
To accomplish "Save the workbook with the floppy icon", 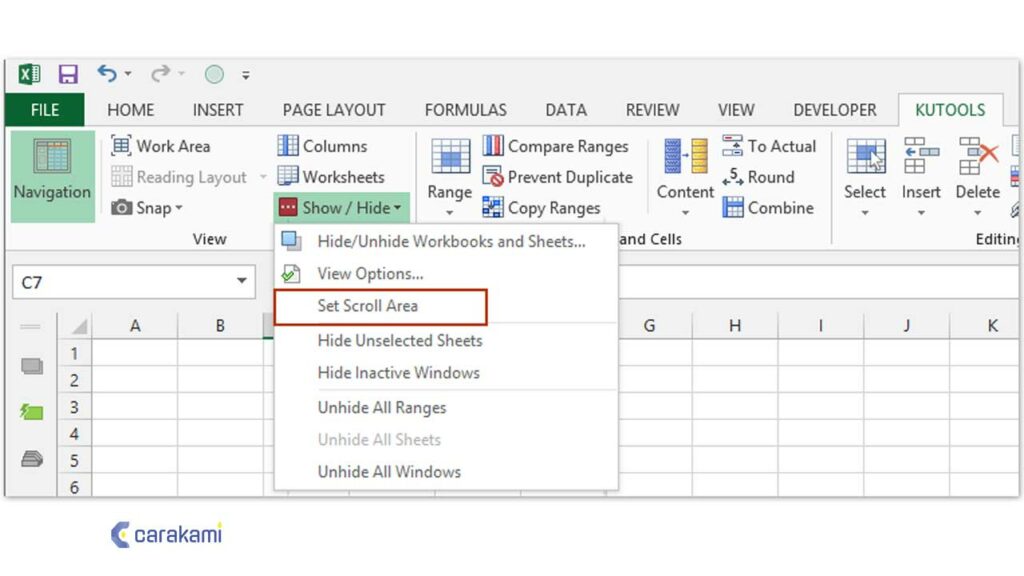I will (x=68, y=74).
